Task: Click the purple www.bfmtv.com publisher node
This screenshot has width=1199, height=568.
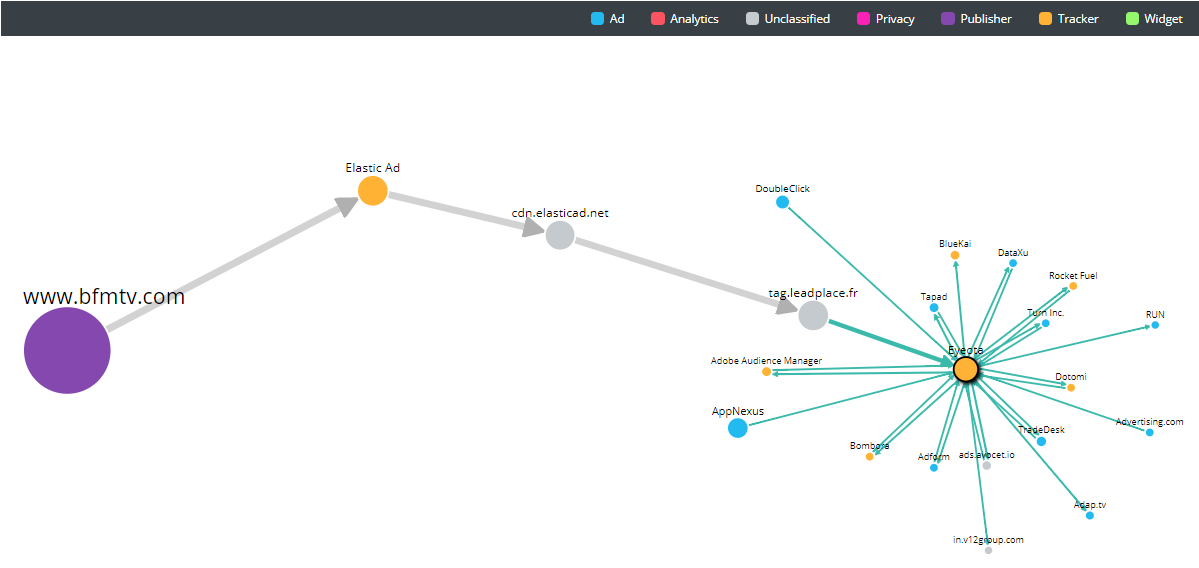Action: tap(67, 350)
